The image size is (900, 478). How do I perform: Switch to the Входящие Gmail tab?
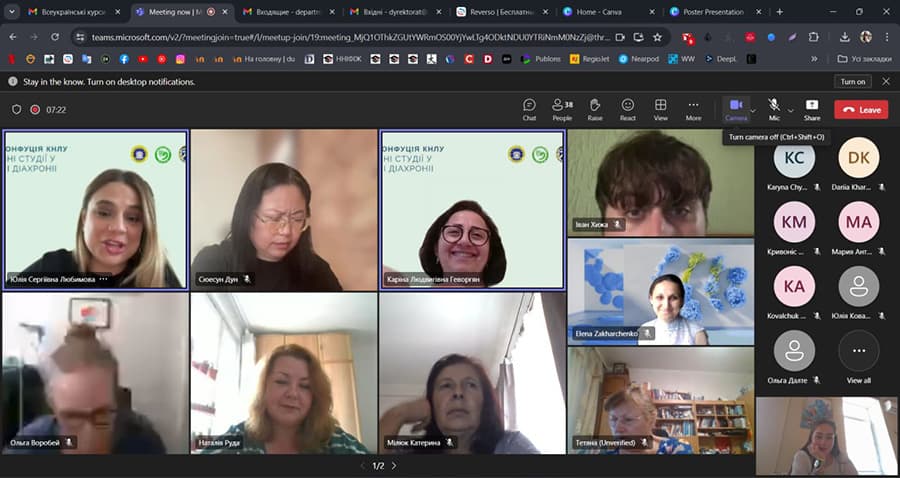pos(289,11)
